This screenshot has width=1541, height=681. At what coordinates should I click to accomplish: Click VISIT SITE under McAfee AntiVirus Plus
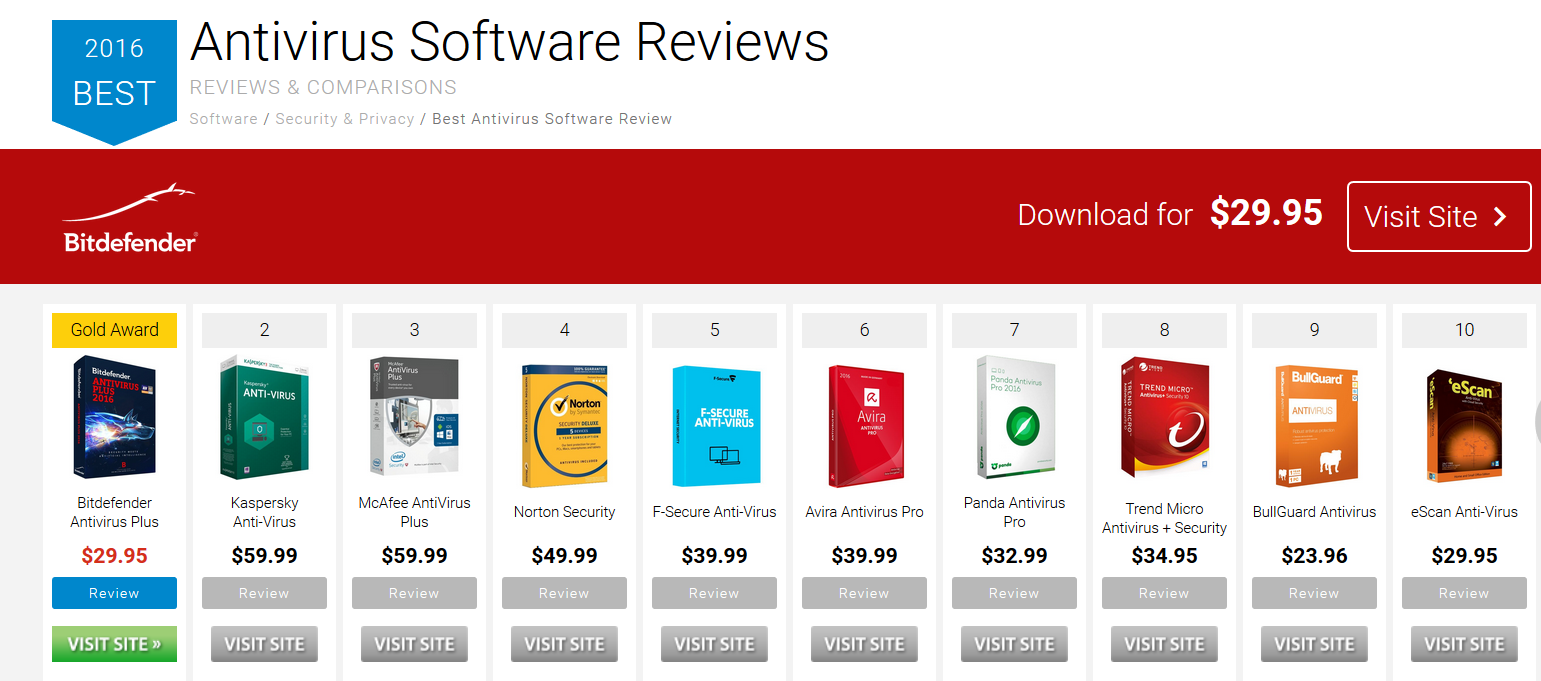414,644
